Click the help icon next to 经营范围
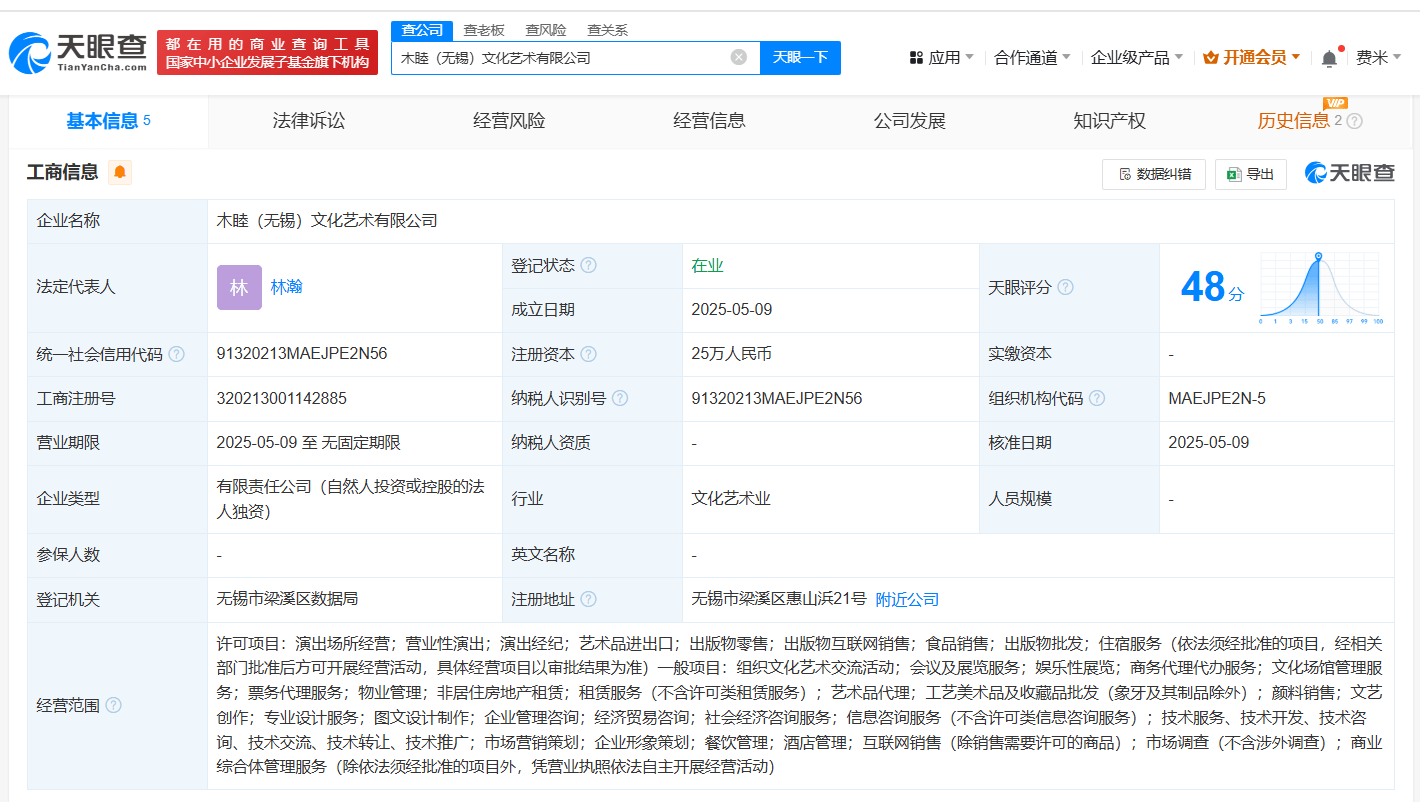Image resolution: width=1420 pixels, height=802 pixels. point(113,705)
